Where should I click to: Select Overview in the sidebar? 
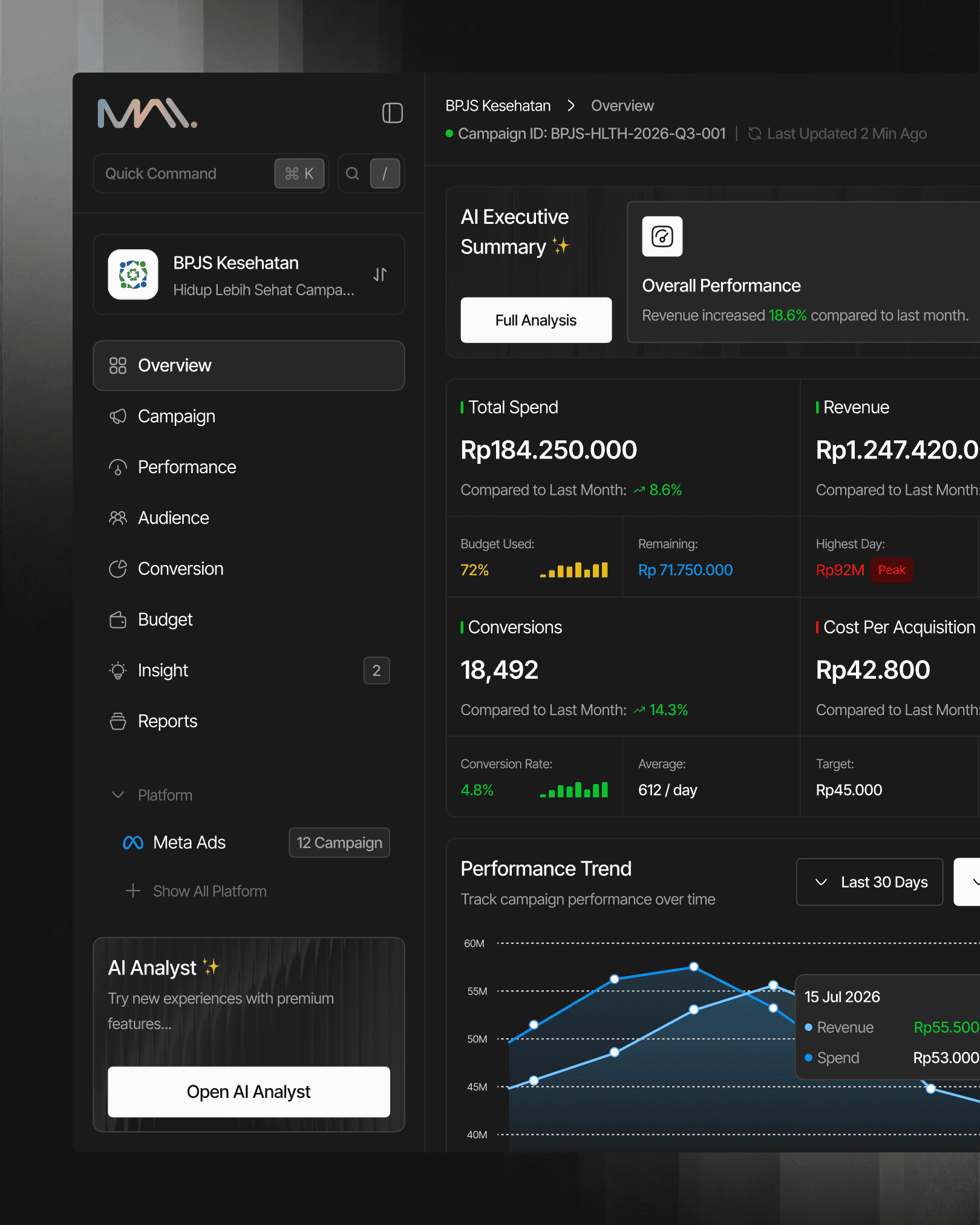(x=249, y=365)
